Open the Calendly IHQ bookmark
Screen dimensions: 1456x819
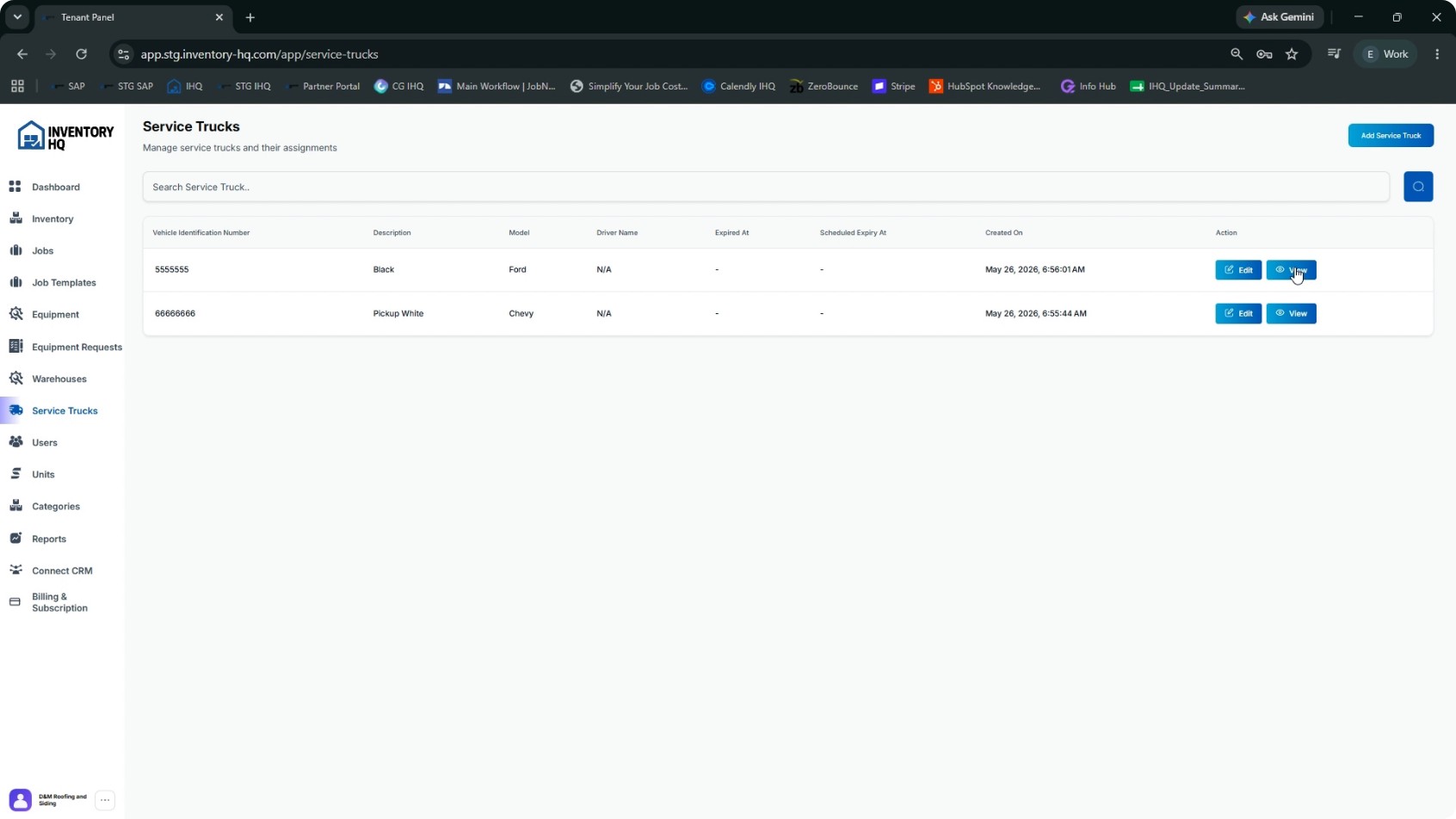[738, 86]
